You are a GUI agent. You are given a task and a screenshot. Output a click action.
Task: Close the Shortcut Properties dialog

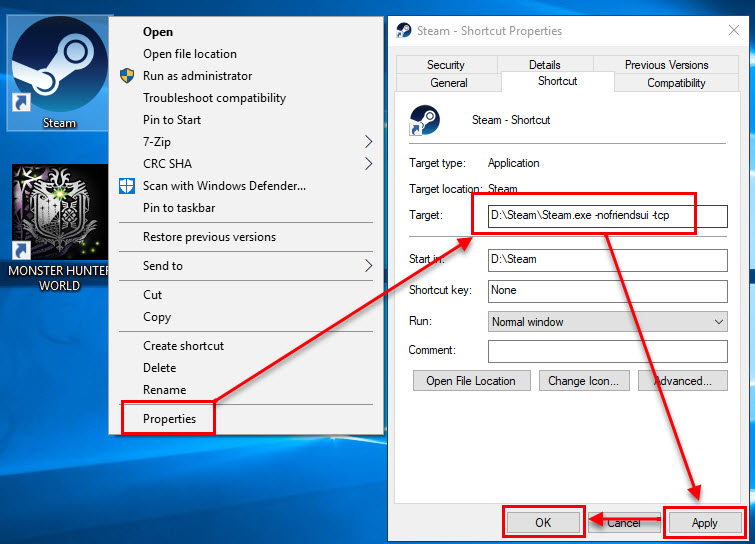pyautogui.click(x=733, y=30)
